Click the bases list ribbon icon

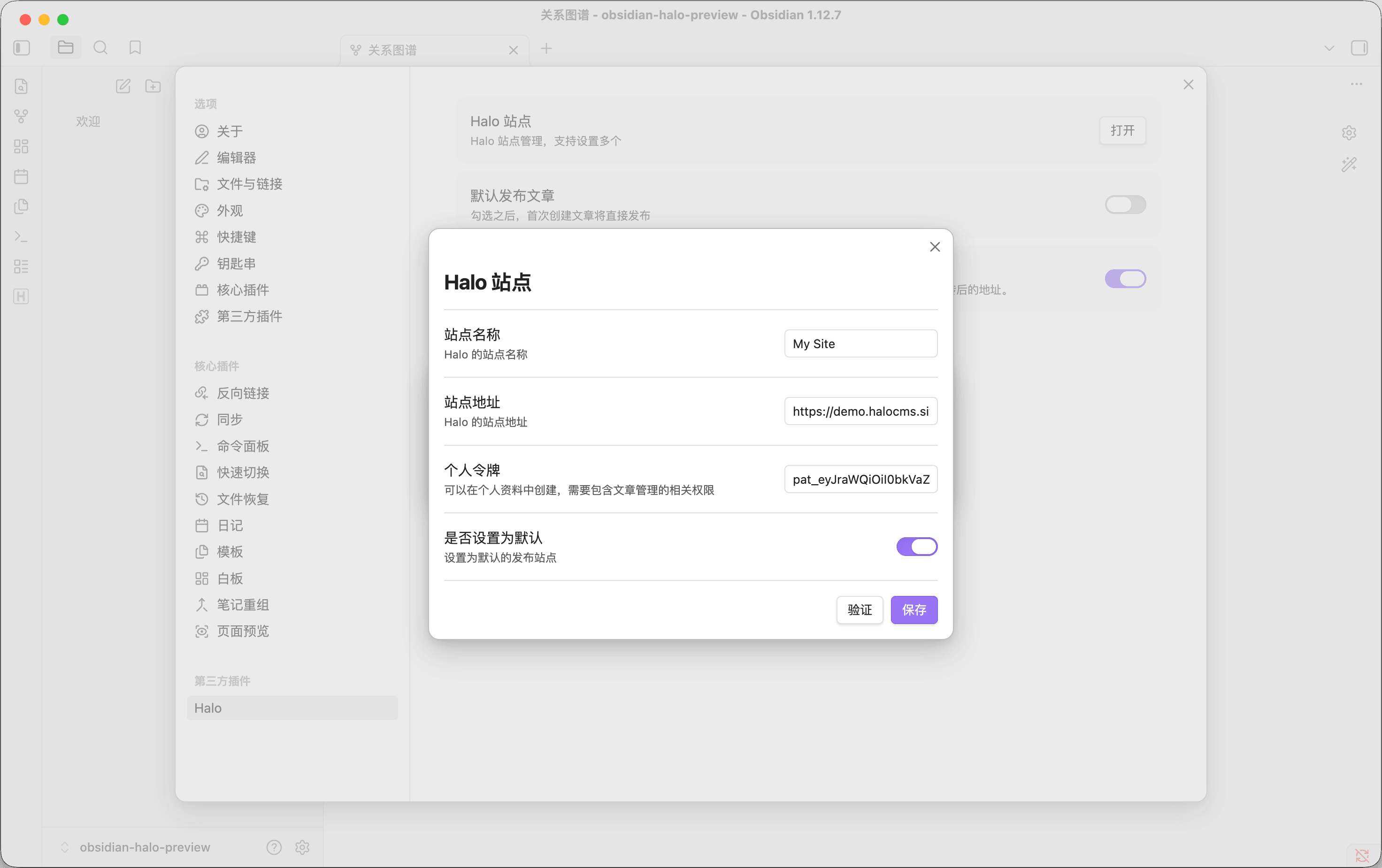pyautogui.click(x=21, y=266)
